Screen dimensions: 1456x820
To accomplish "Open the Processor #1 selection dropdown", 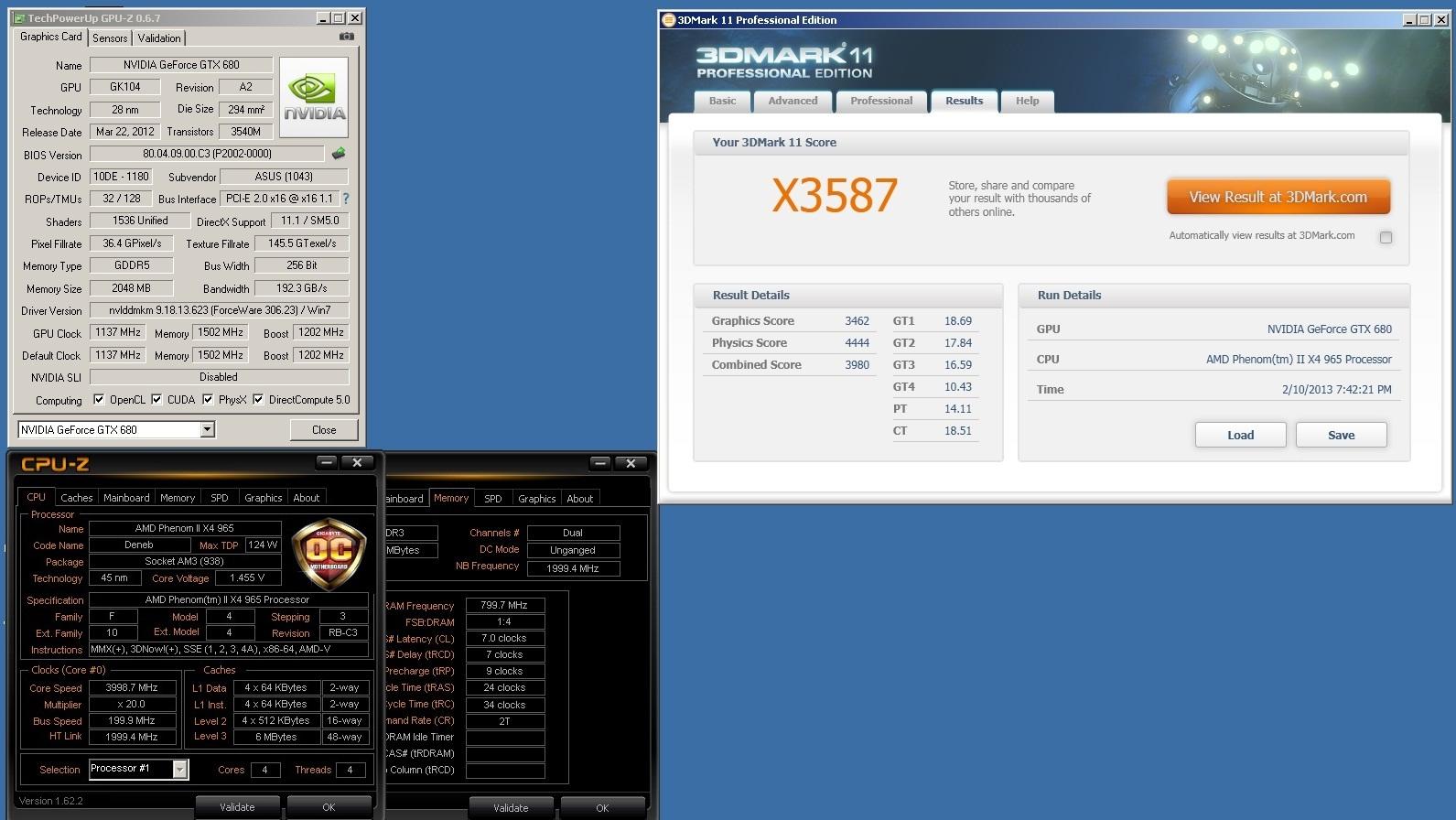I will point(180,770).
